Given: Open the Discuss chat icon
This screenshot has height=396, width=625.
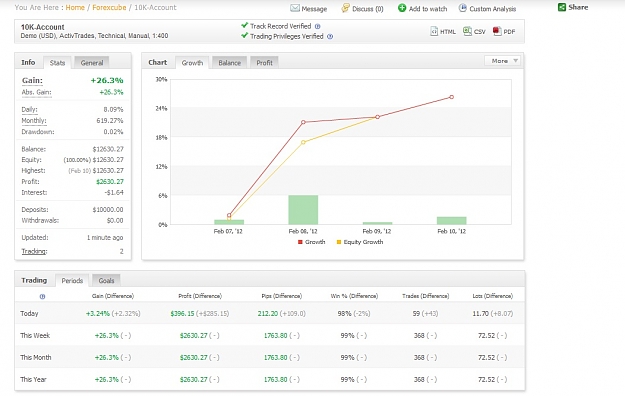Looking at the screenshot, I should pyautogui.click(x=345, y=8).
